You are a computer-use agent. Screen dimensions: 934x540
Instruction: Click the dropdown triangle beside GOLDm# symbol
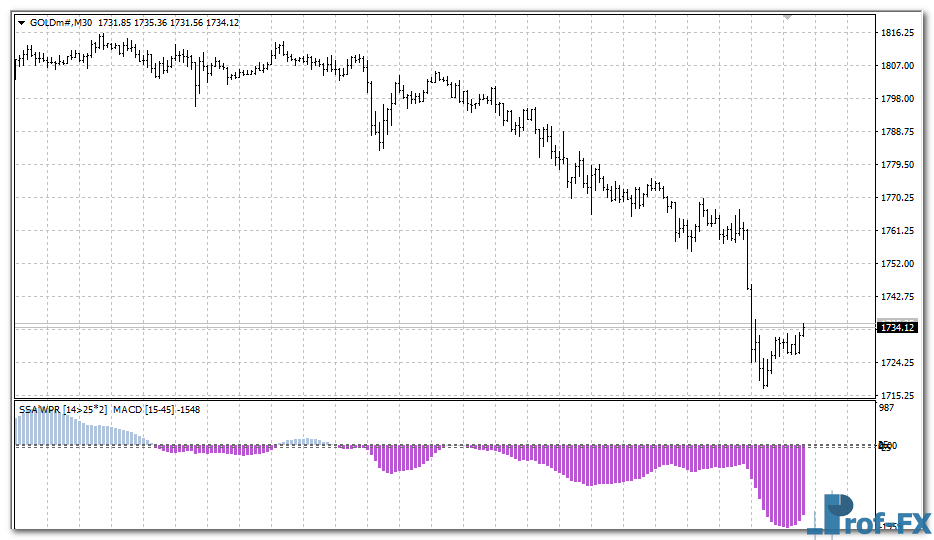(x=21, y=22)
